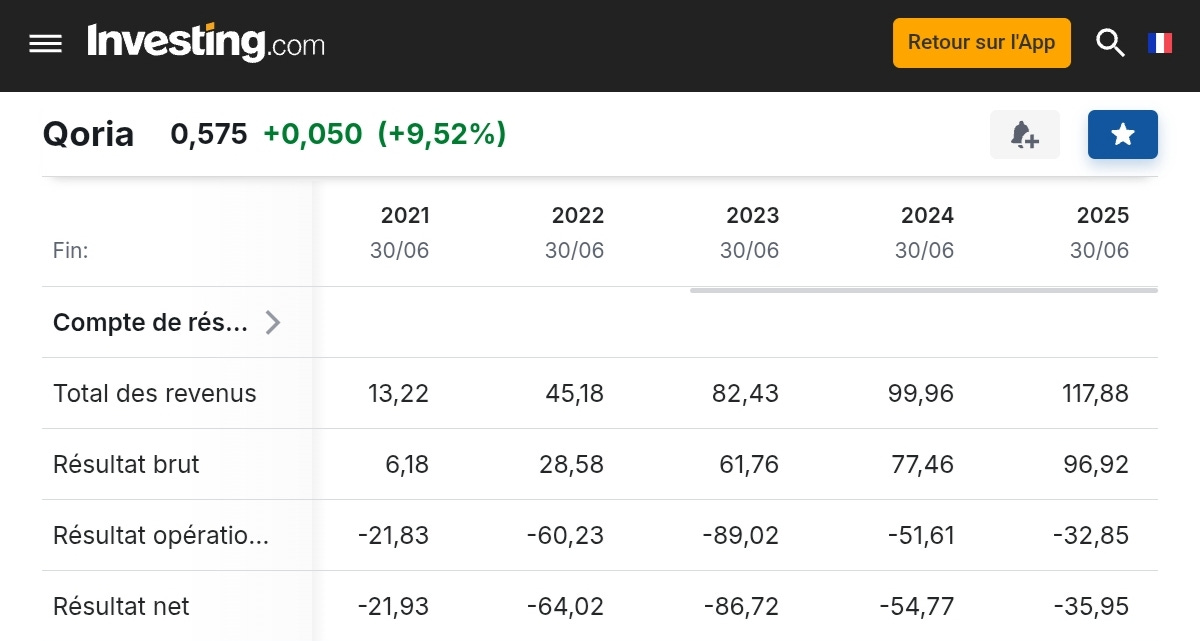Open the search magnifier

(1110, 43)
